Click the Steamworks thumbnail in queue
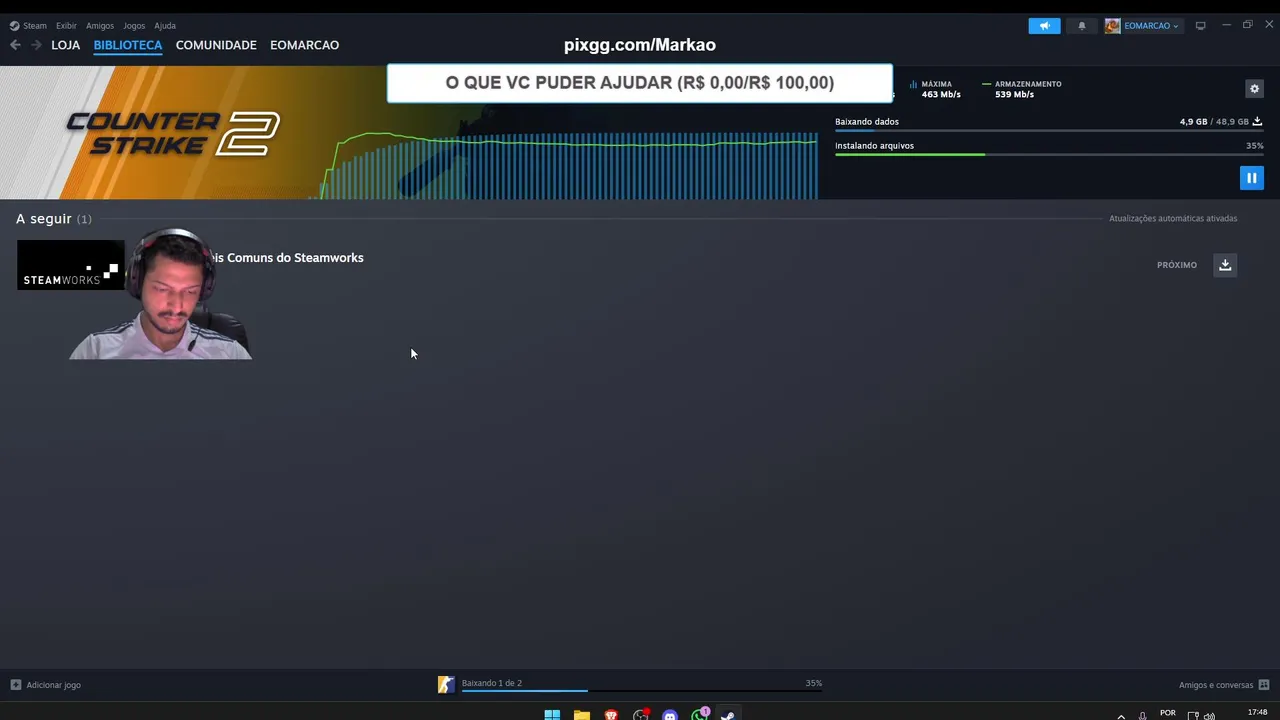This screenshot has width=1280, height=720. tap(70, 265)
